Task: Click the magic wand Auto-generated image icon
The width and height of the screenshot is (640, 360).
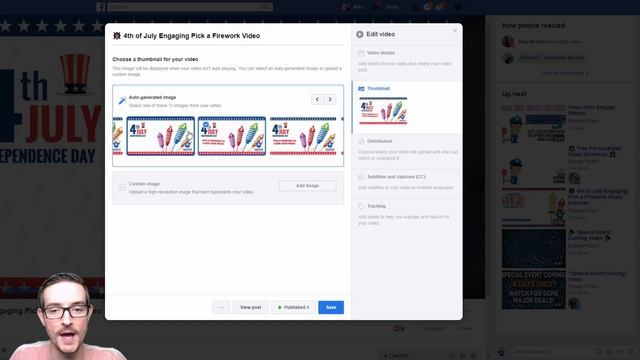Action: 122,101
